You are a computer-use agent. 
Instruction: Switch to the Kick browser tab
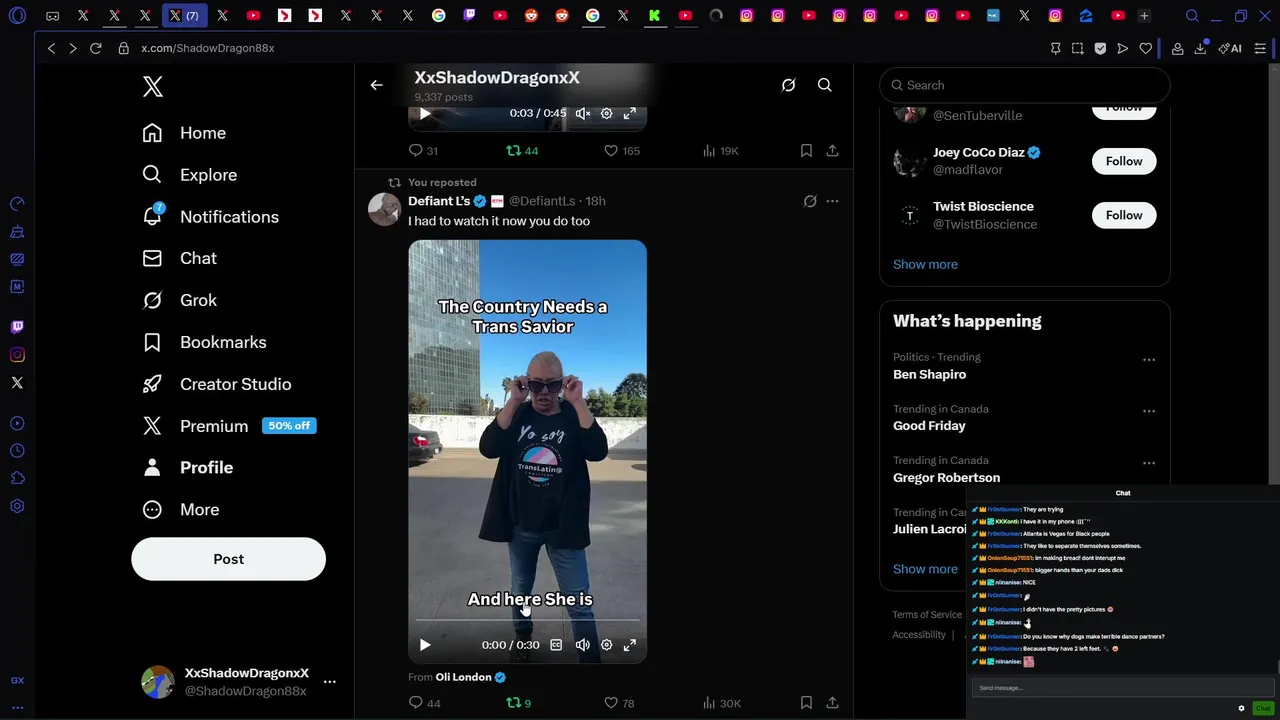654,16
